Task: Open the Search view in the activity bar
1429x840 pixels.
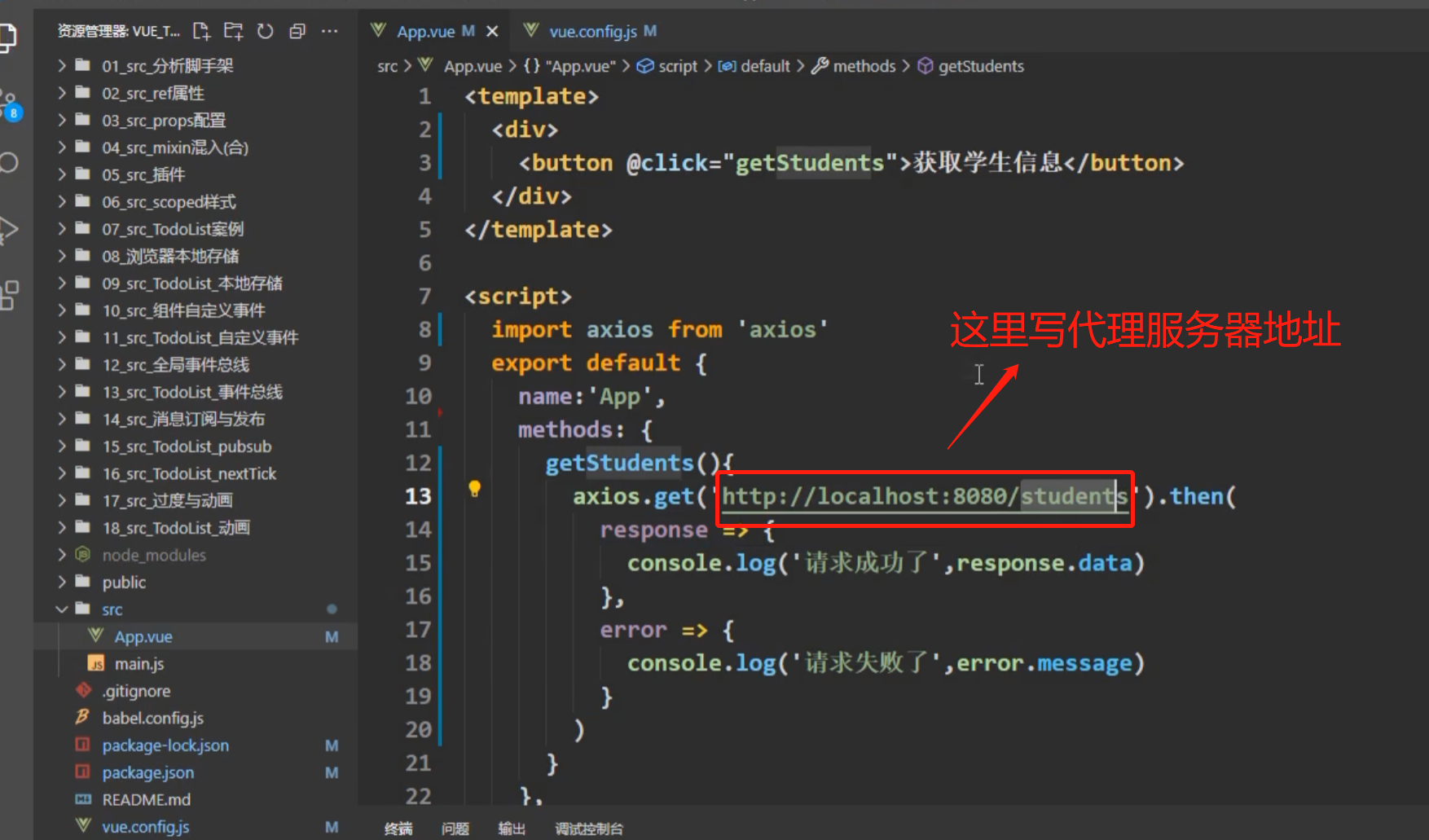Action: pos(9,162)
